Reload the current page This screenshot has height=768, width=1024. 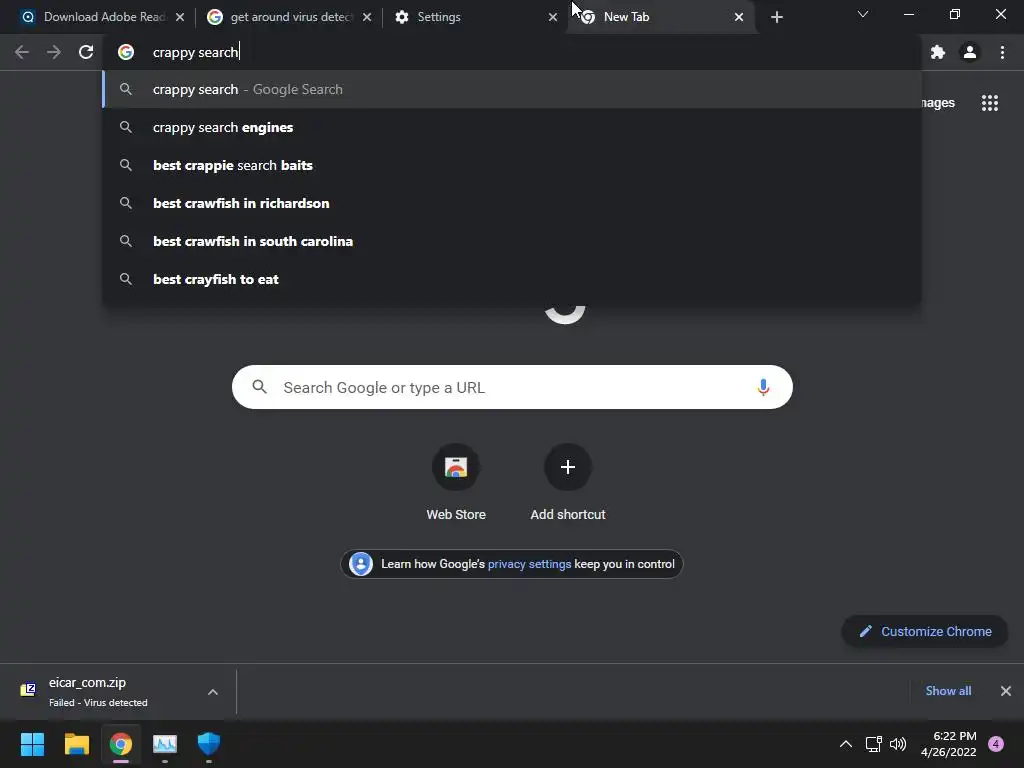tap(86, 52)
